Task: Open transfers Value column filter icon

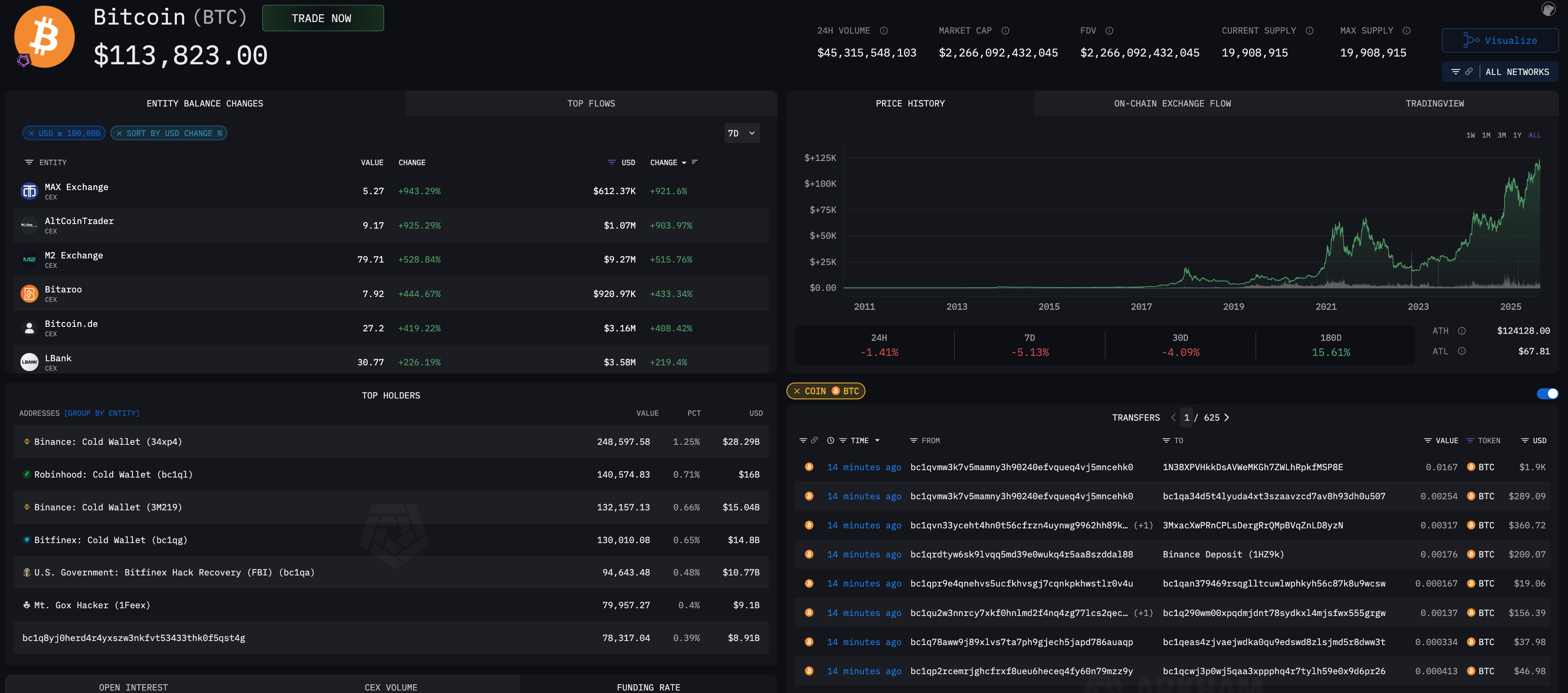Action: tap(1428, 440)
